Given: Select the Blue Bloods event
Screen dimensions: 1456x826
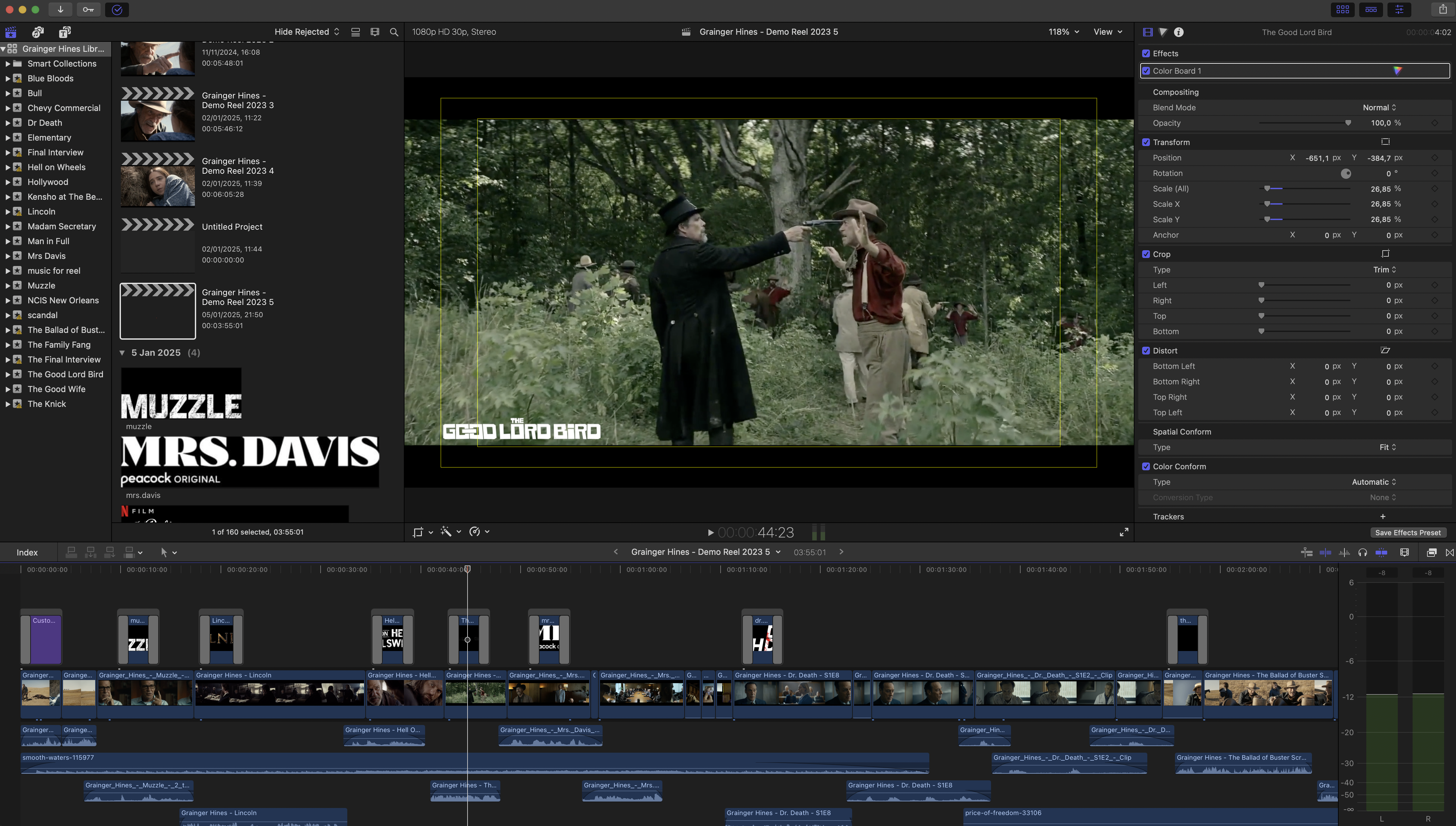Looking at the screenshot, I should [x=50, y=78].
